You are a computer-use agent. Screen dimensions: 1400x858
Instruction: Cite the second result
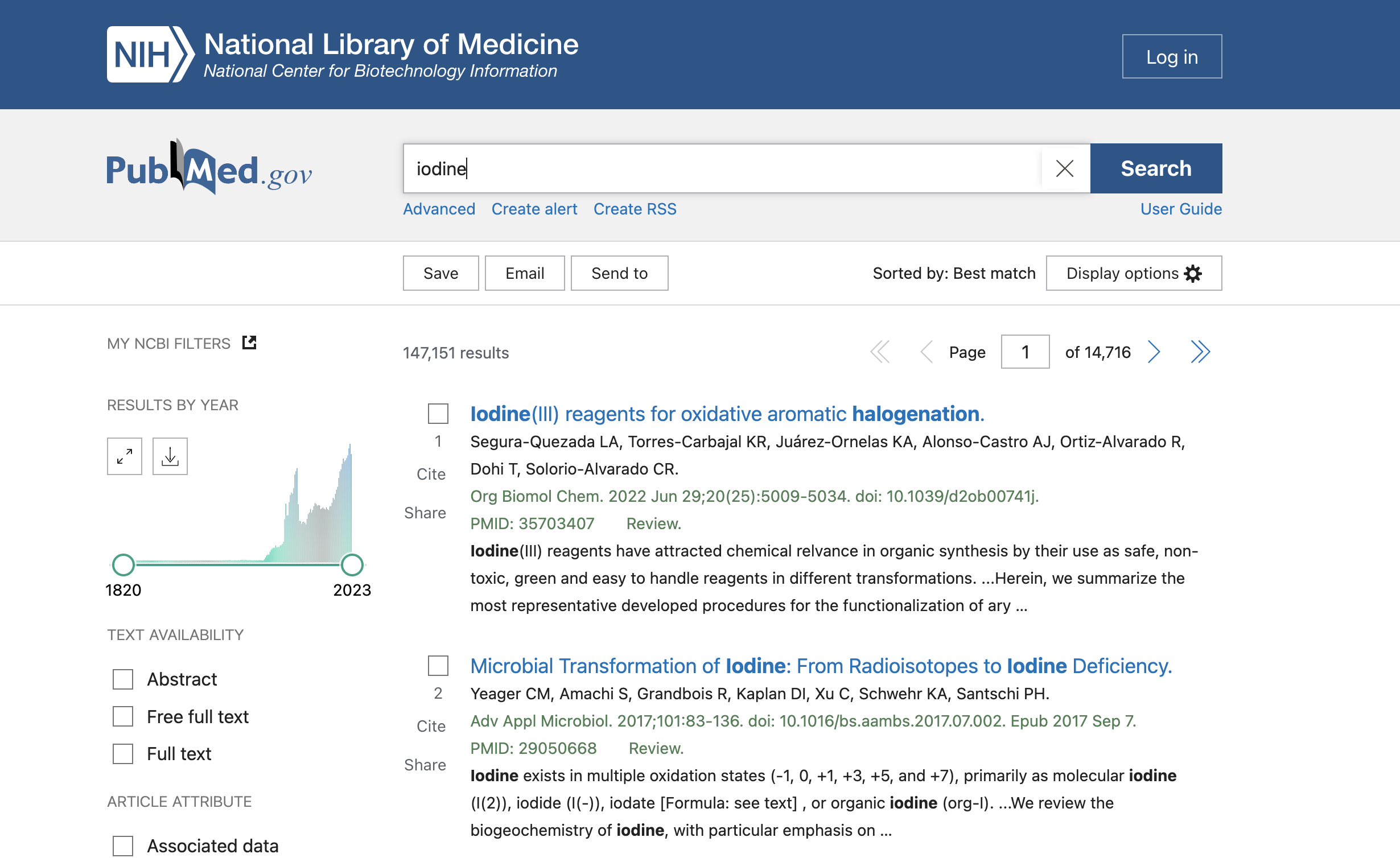pyautogui.click(x=431, y=726)
